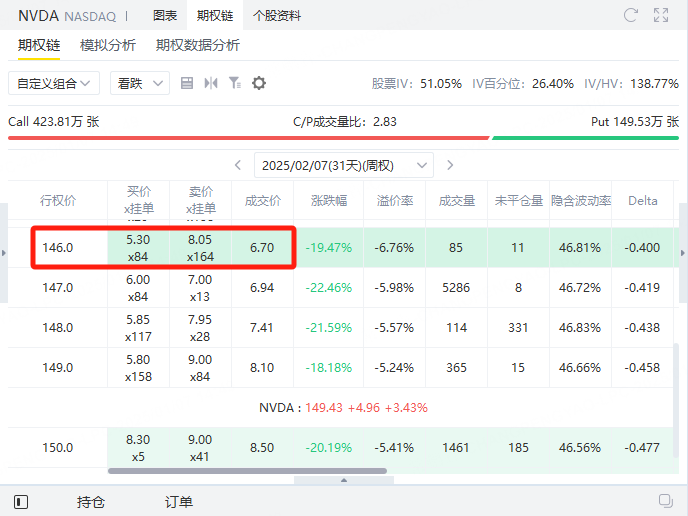Click the Call 423.81万 张 label
Viewport: 688px width, 516px height.
point(54,122)
